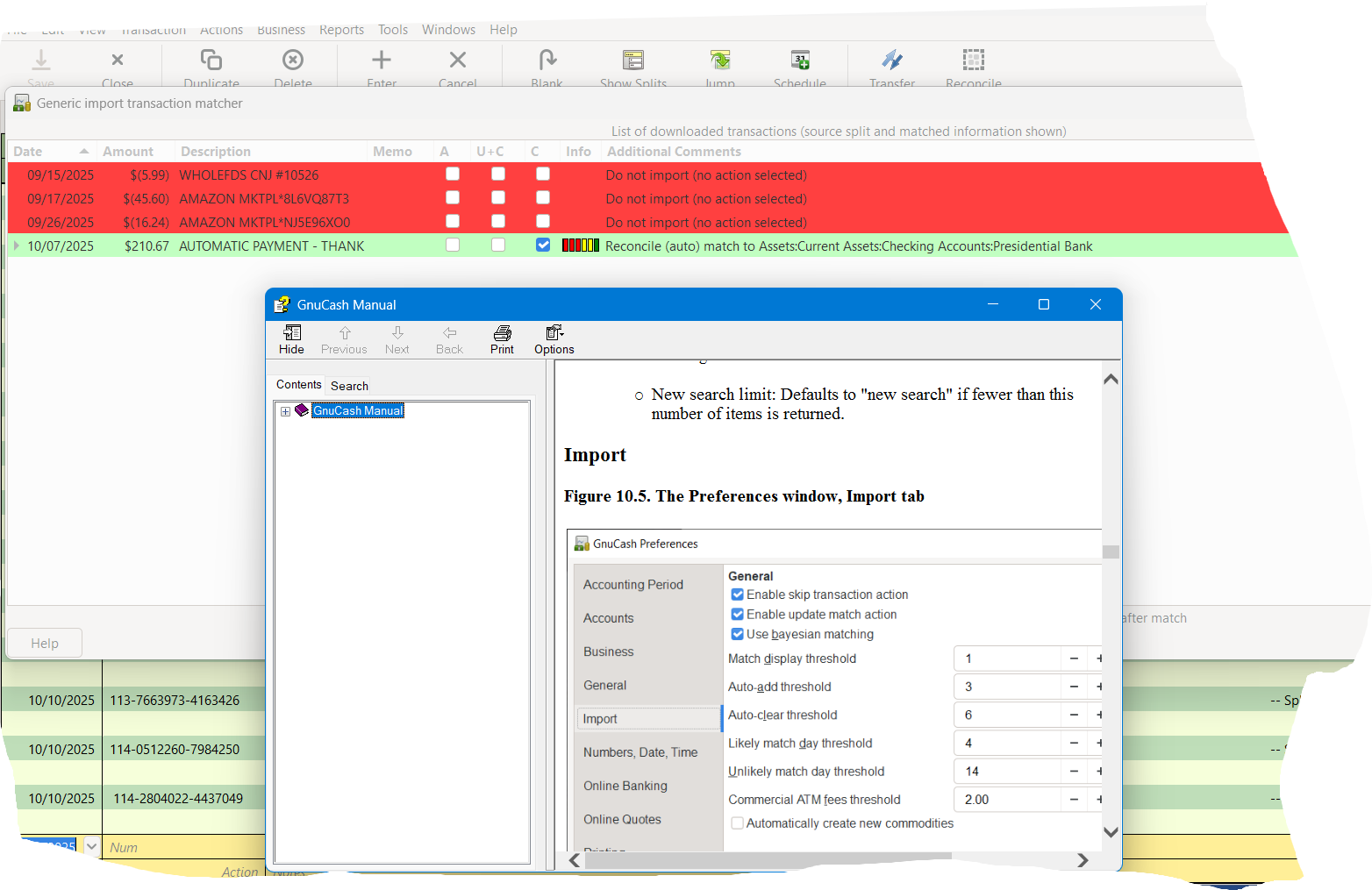The image size is (1372, 890).
Task: Switch to the Search tab in manual
Action: pyautogui.click(x=349, y=386)
